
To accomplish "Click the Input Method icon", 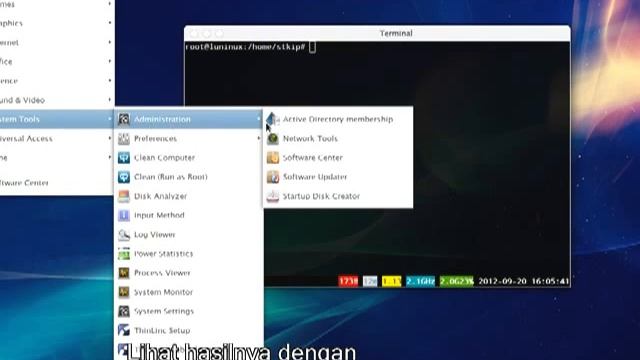I will click(124, 215).
